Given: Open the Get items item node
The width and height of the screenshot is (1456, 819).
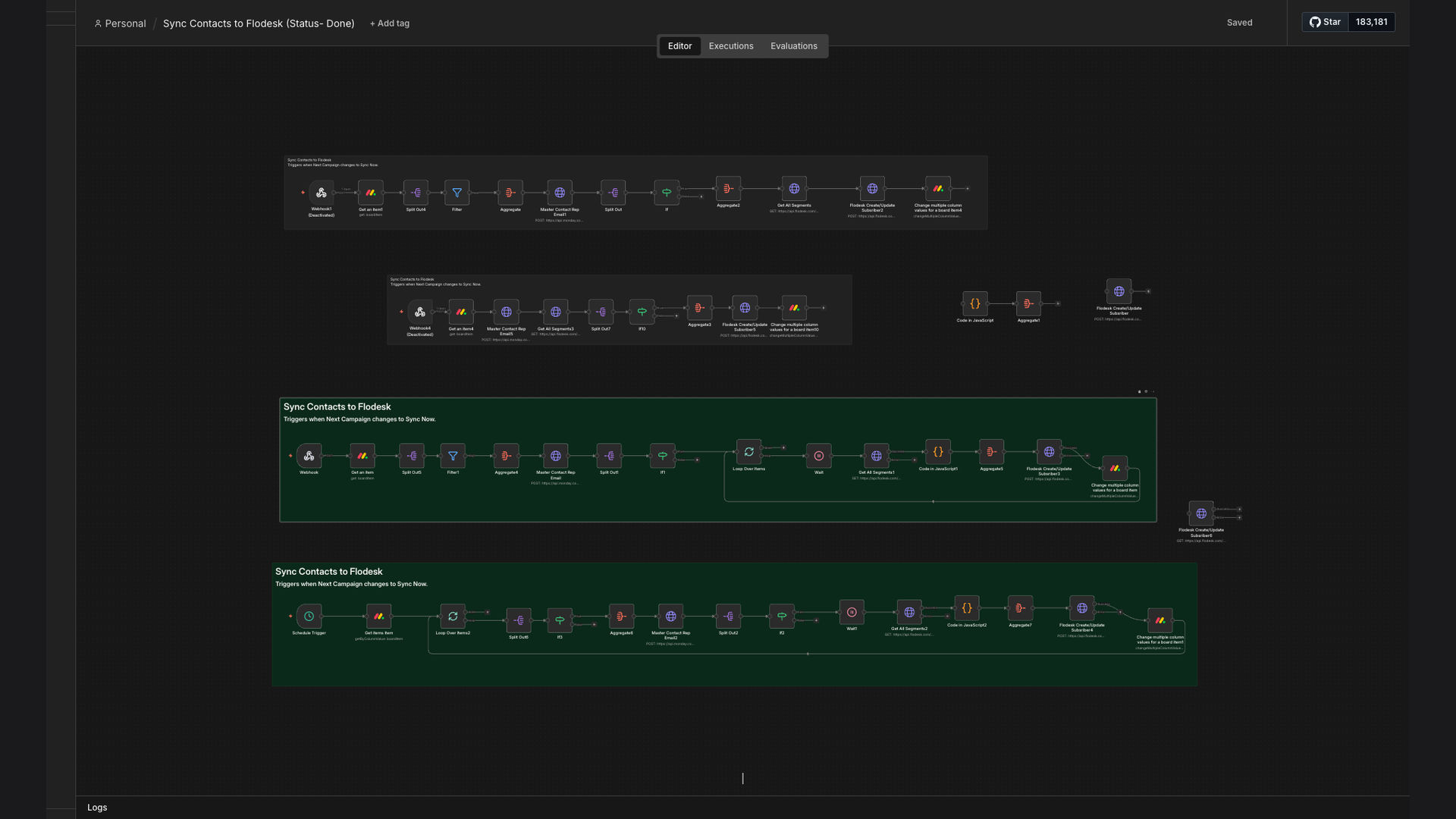Looking at the screenshot, I should 378,617.
